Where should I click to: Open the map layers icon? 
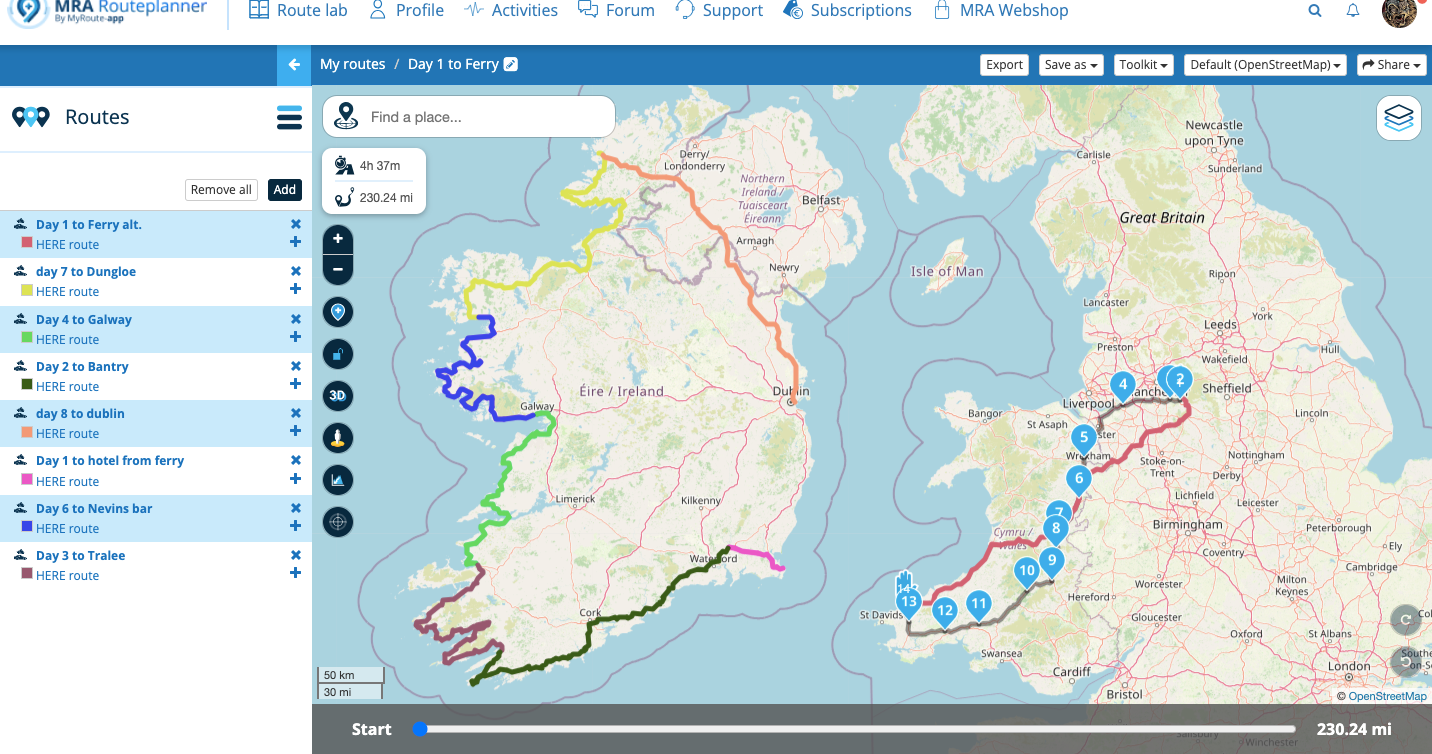(1399, 119)
